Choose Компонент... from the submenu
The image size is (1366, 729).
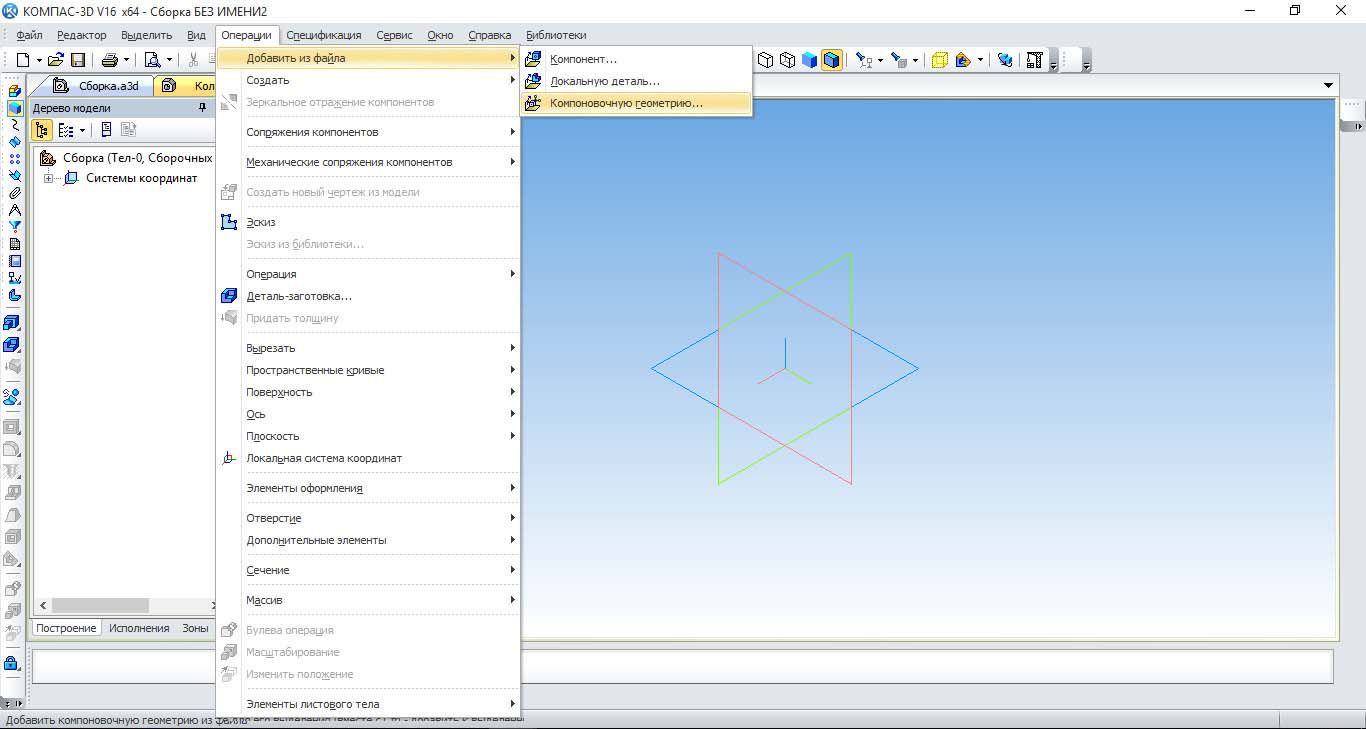click(636, 59)
